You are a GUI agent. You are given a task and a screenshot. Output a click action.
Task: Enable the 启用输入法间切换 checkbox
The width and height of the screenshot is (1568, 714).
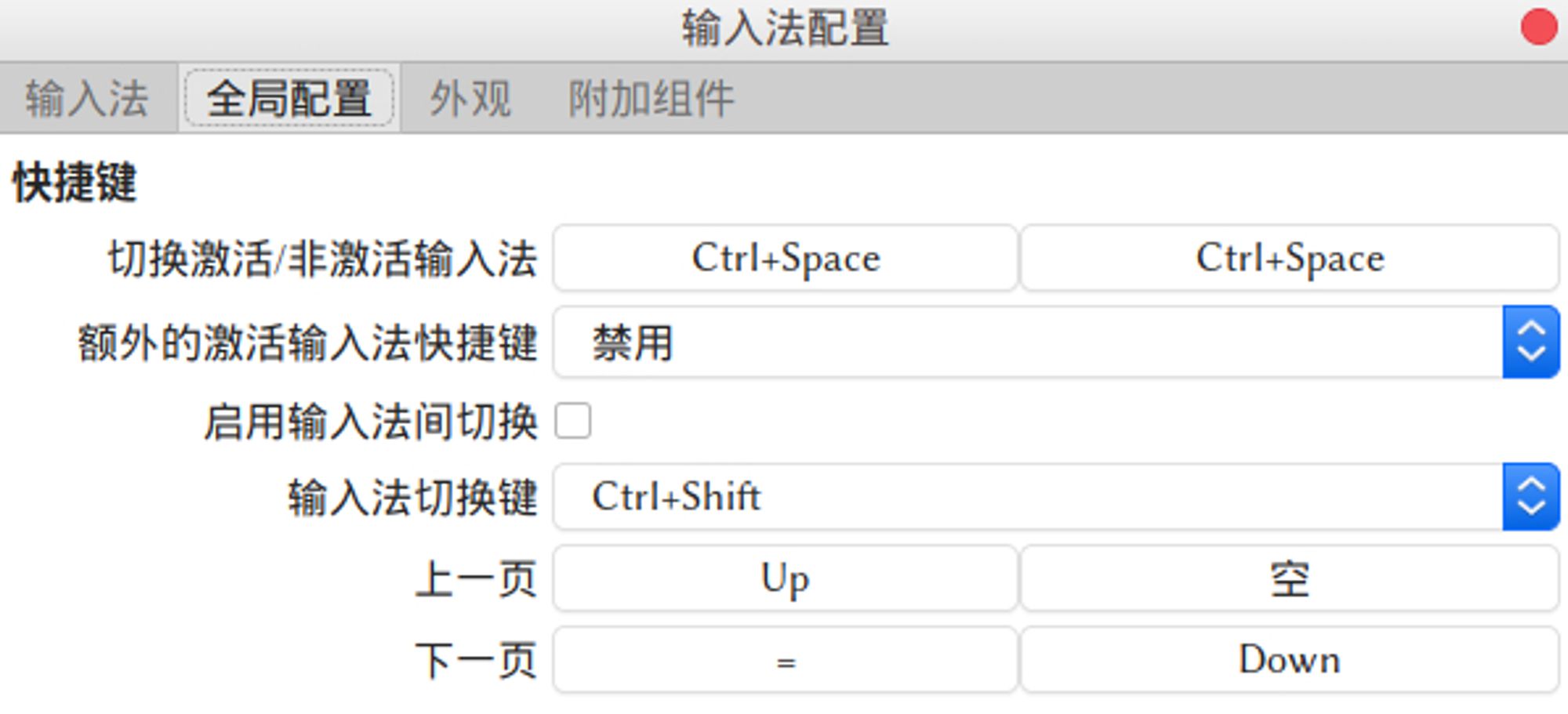pyautogui.click(x=573, y=421)
